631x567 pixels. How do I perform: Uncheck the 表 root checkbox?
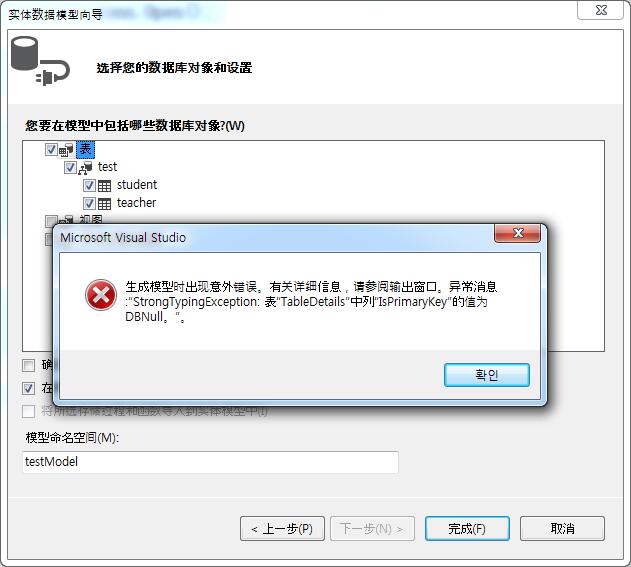click(51, 150)
